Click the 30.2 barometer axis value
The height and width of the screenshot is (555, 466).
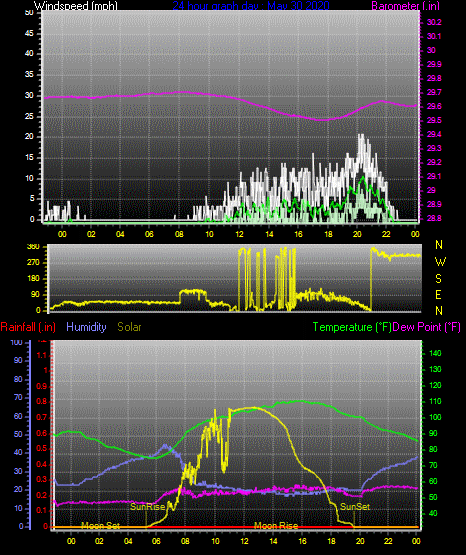pyautogui.click(x=434, y=22)
